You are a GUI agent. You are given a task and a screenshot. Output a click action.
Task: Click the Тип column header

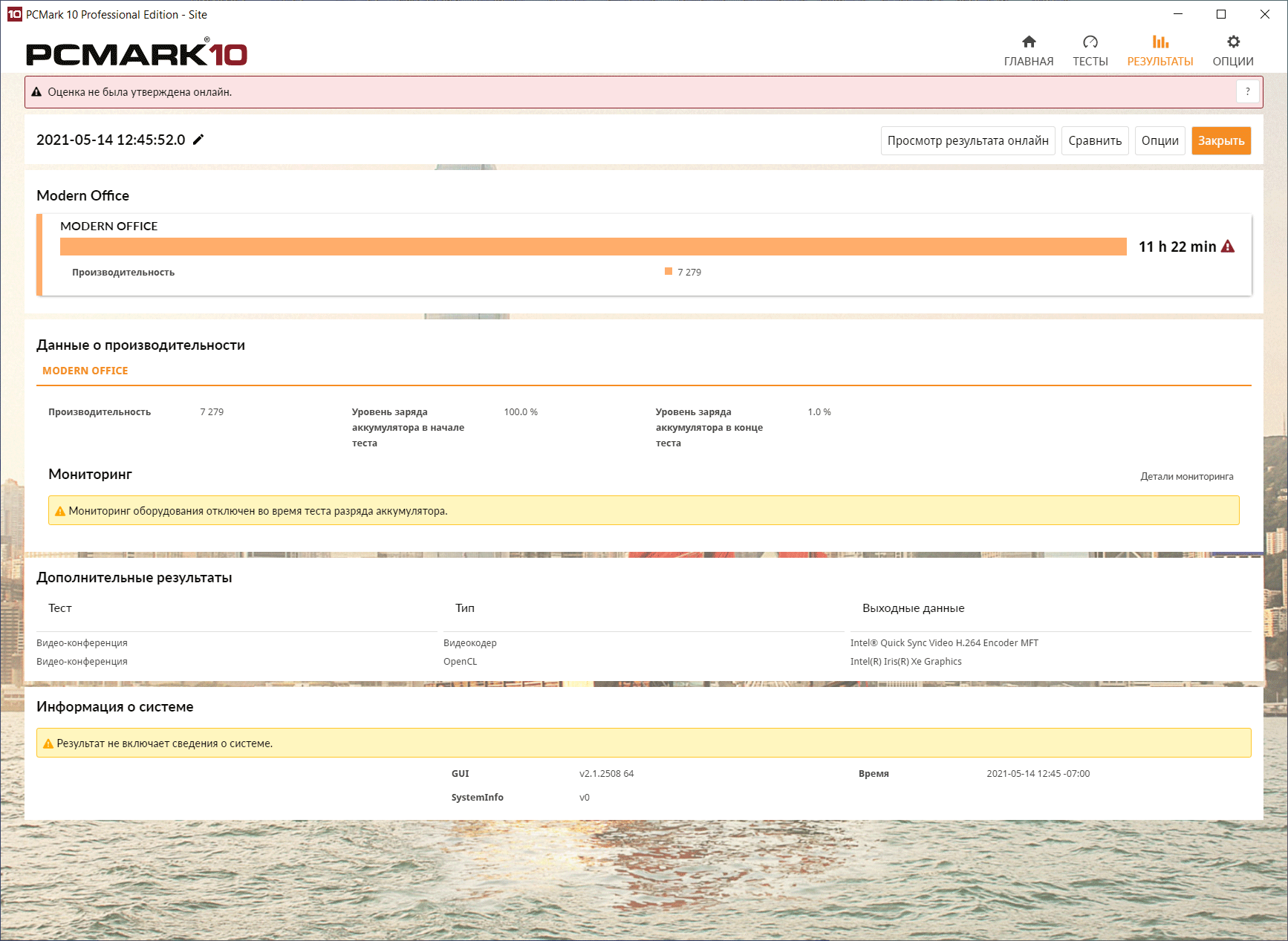point(465,608)
